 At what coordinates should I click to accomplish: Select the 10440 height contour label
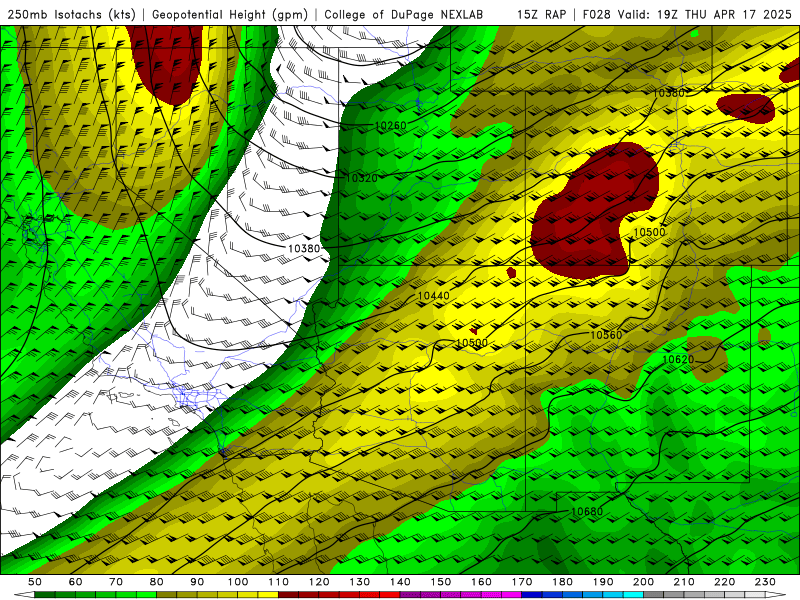pos(434,296)
